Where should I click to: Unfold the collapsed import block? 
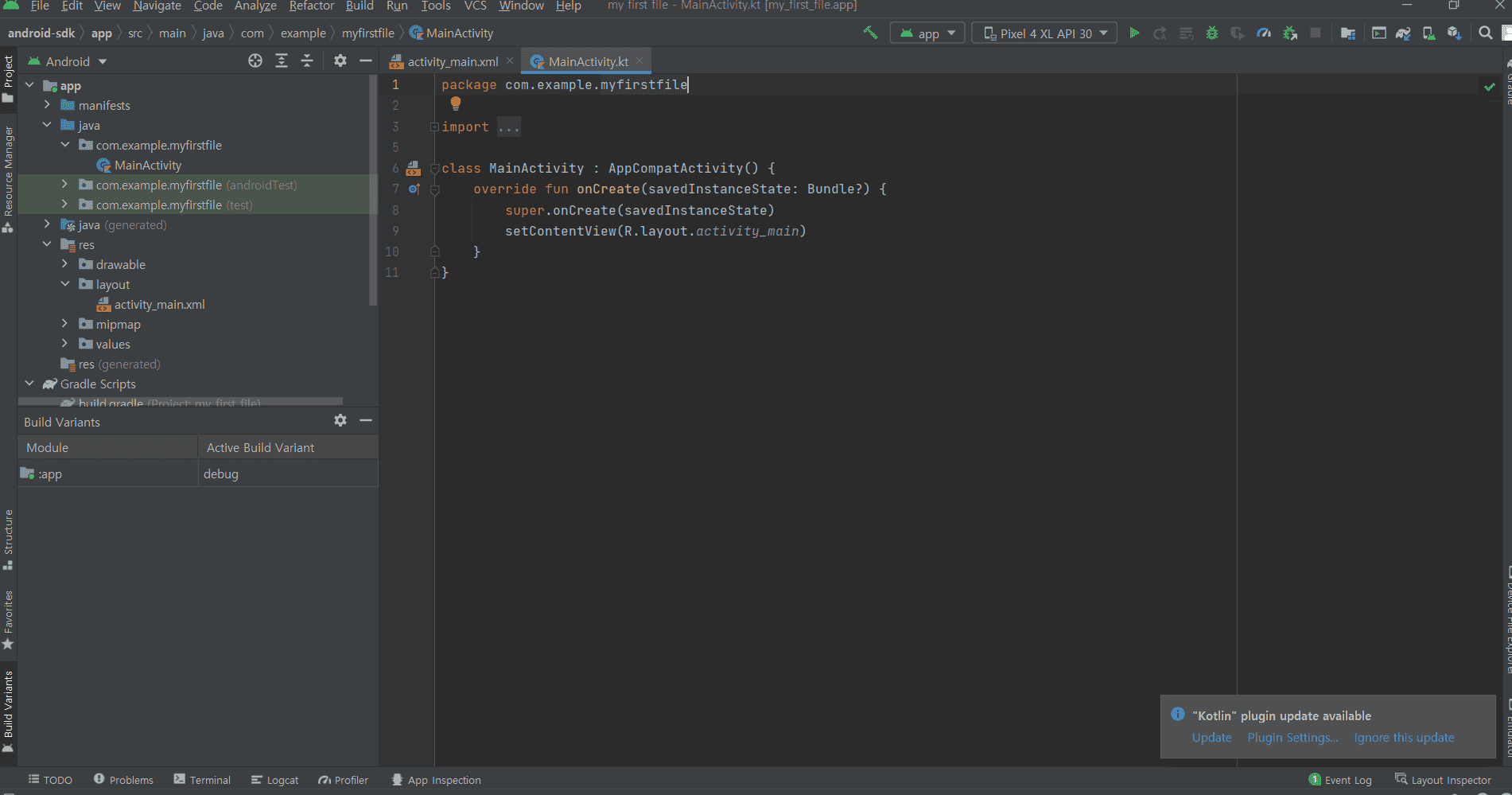click(434, 127)
